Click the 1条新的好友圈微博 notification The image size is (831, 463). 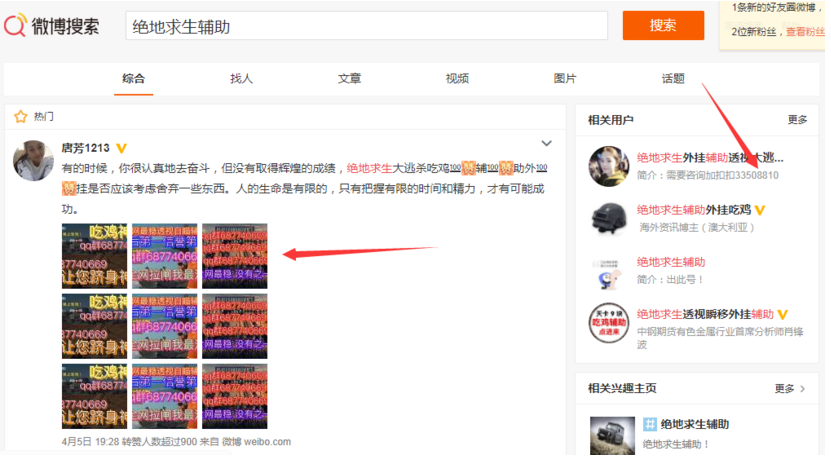click(x=777, y=7)
